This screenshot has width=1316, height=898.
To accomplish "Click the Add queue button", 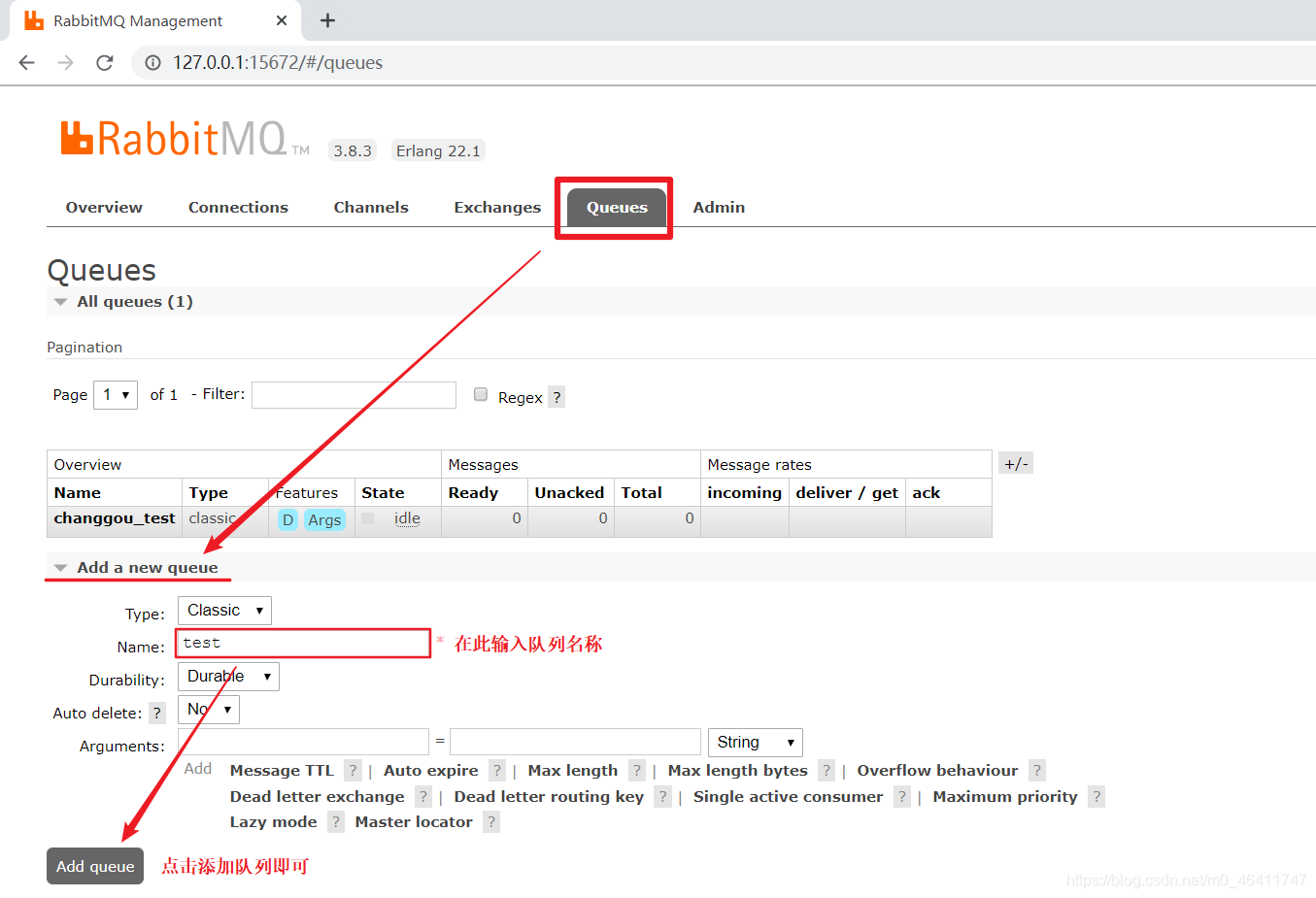I will [x=95, y=866].
